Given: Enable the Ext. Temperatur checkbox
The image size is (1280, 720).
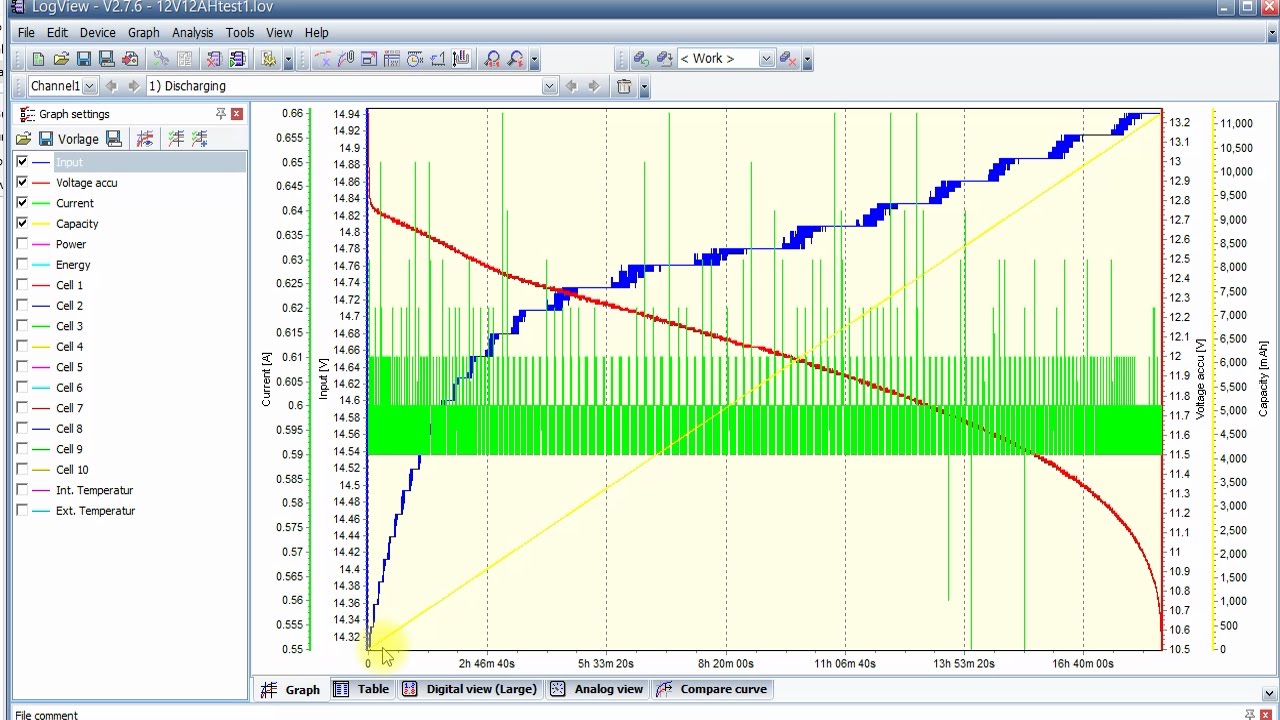Looking at the screenshot, I should pyautogui.click(x=22, y=510).
